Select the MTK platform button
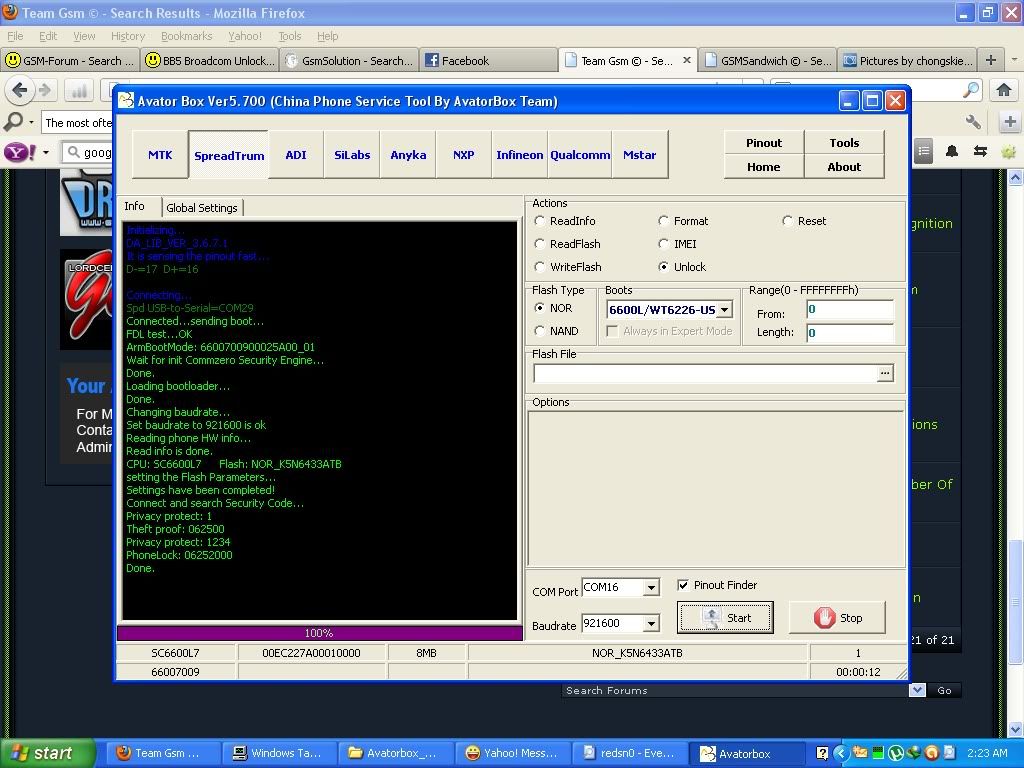The image size is (1024, 768). pyautogui.click(x=160, y=155)
